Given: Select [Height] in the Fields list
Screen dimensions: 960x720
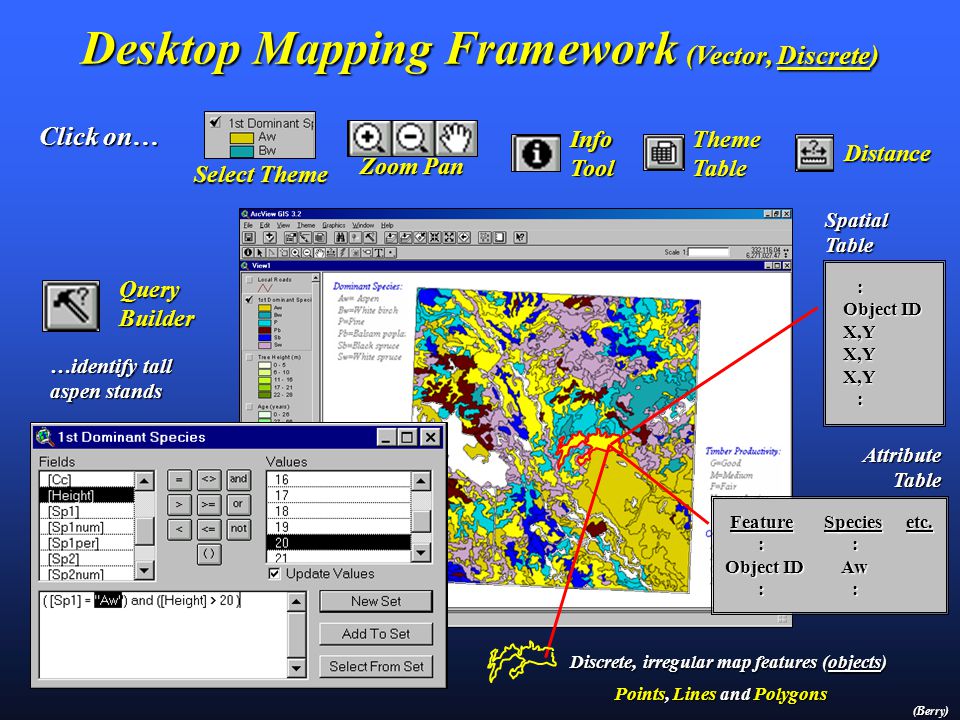Looking at the screenshot, I should [x=86, y=495].
